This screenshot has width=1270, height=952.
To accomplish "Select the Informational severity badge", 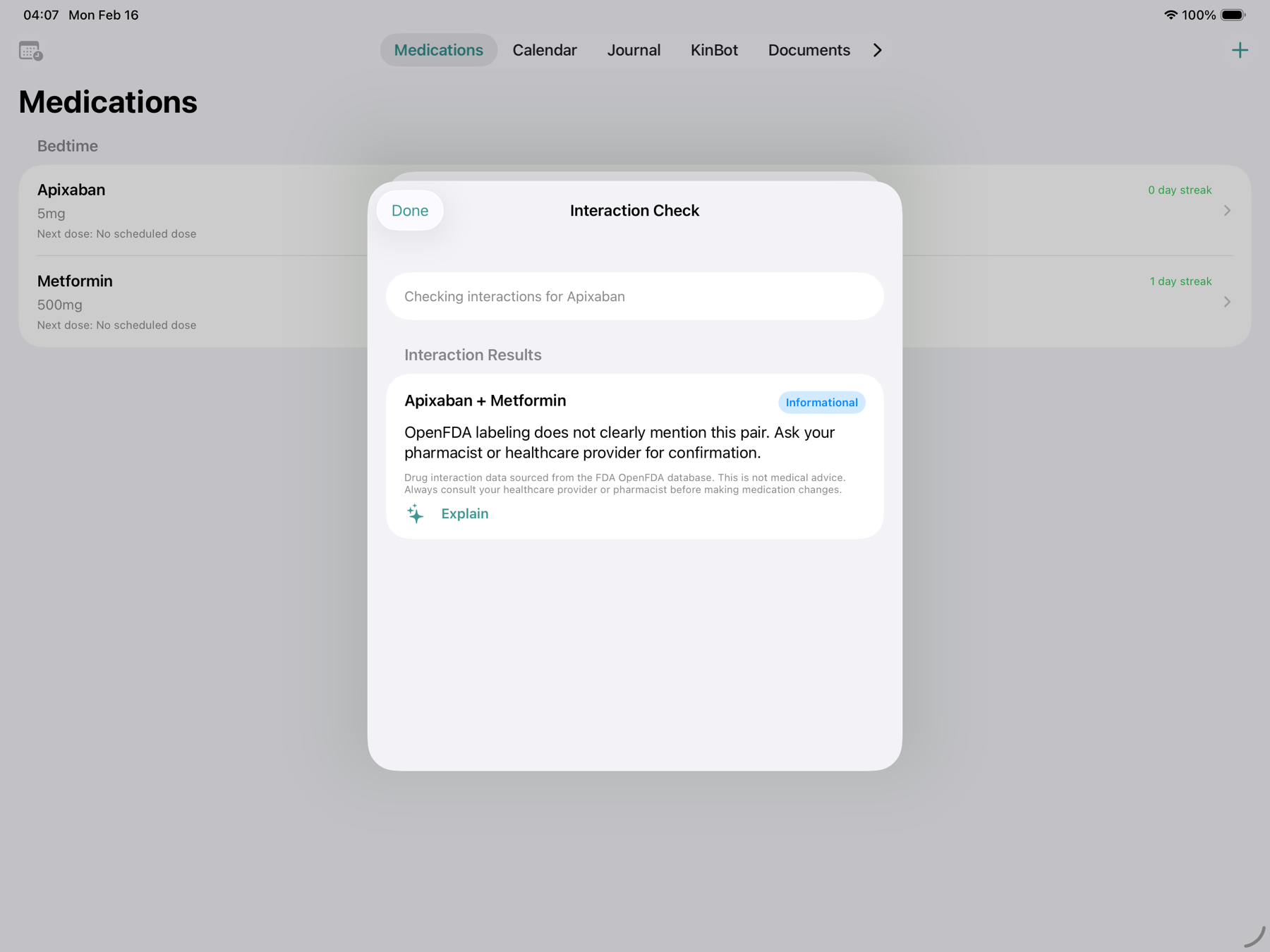I will tap(821, 402).
